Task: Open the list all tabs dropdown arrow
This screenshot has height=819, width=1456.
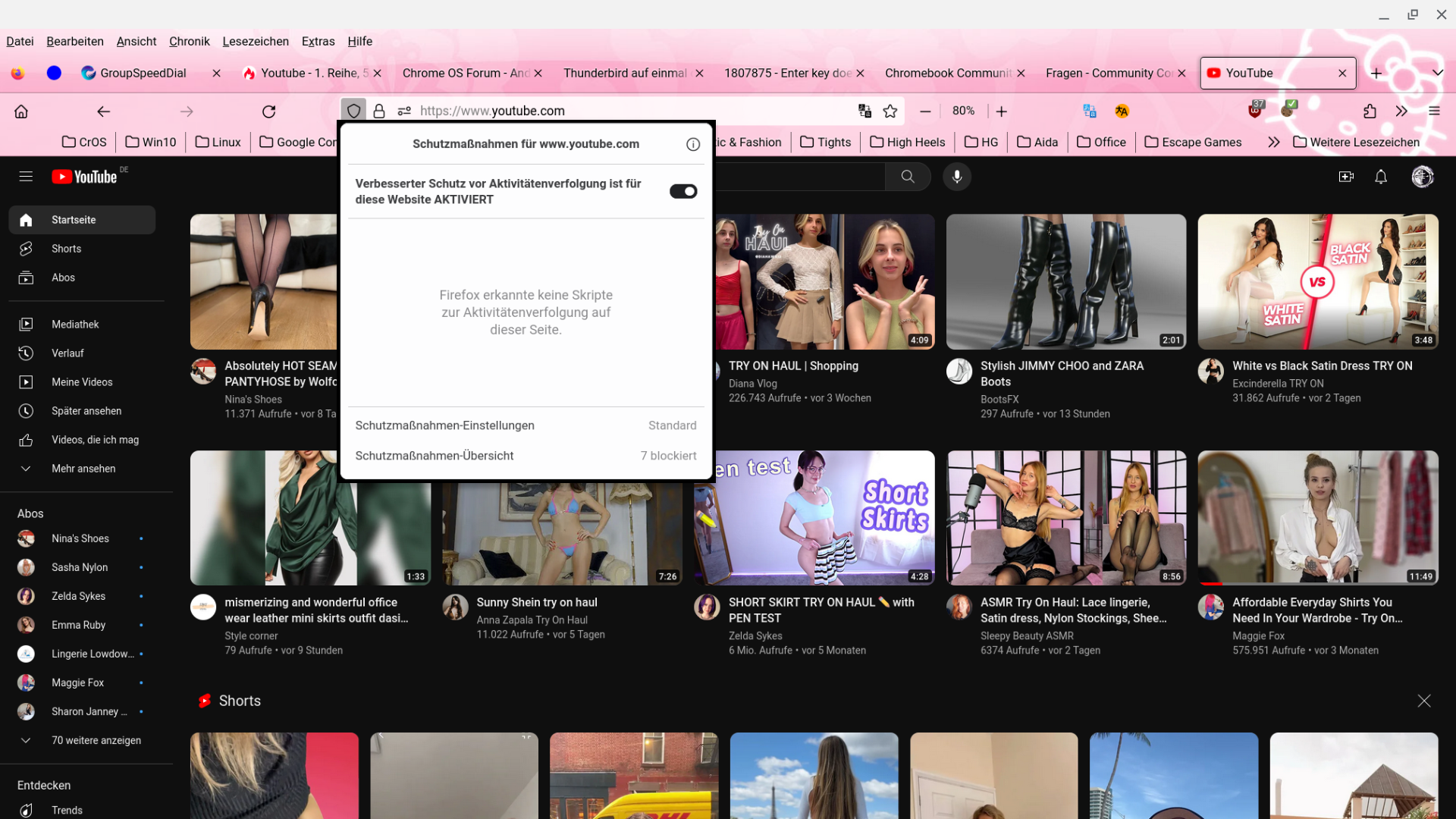Action: tap(1437, 73)
